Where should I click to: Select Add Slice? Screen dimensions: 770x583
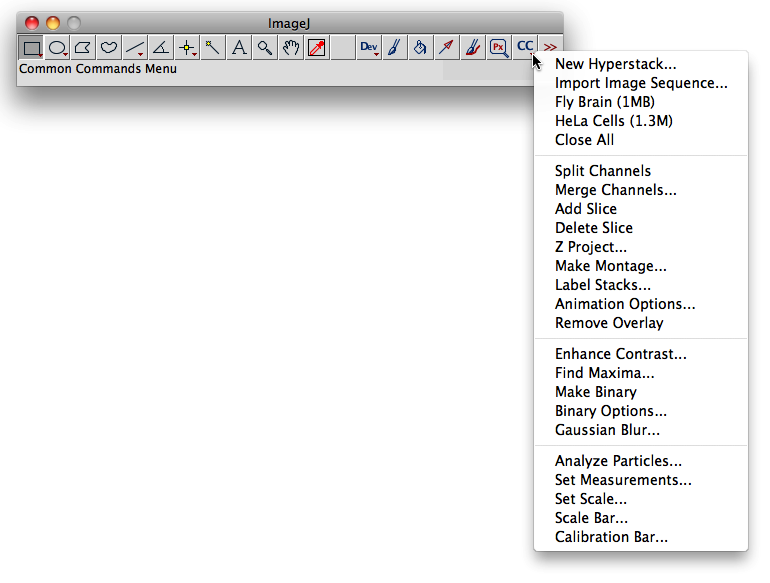(x=641, y=209)
